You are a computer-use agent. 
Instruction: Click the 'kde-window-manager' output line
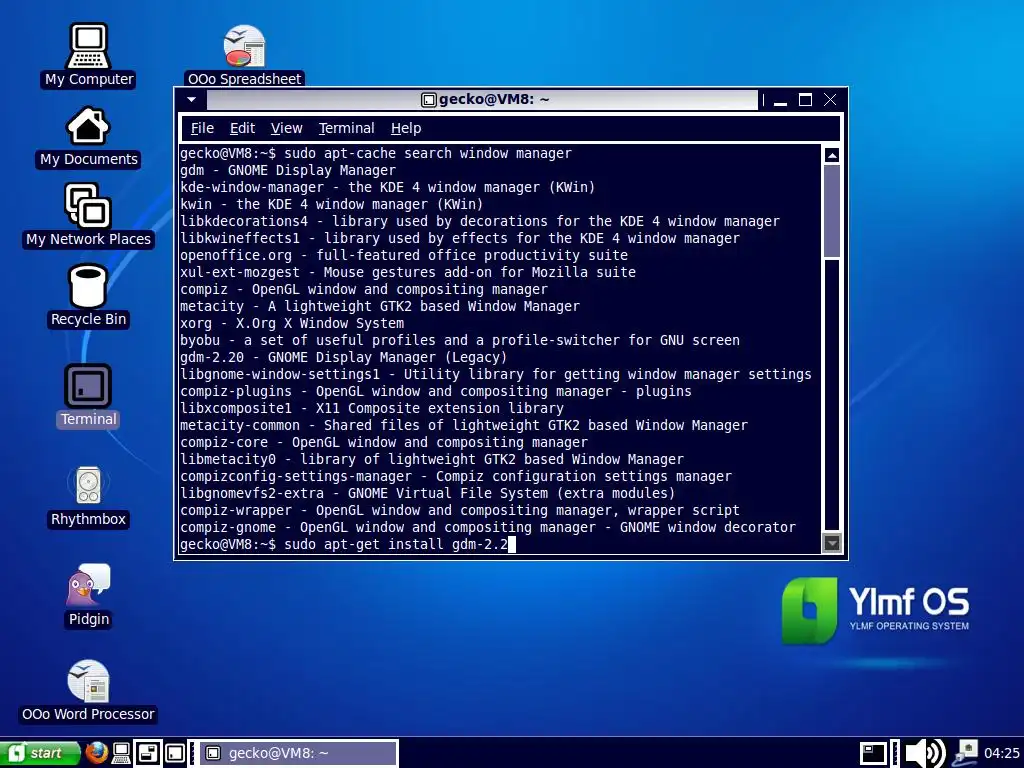pyautogui.click(x=387, y=187)
